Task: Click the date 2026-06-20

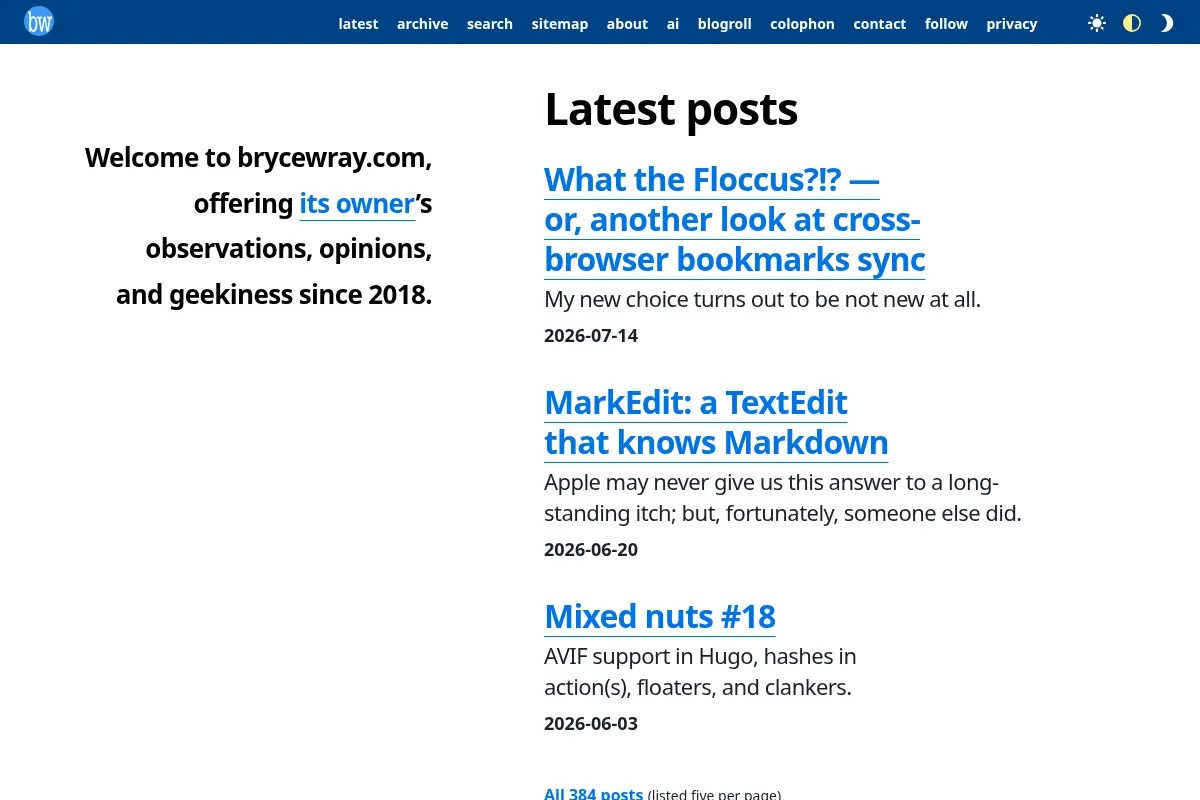Action: pos(591,550)
